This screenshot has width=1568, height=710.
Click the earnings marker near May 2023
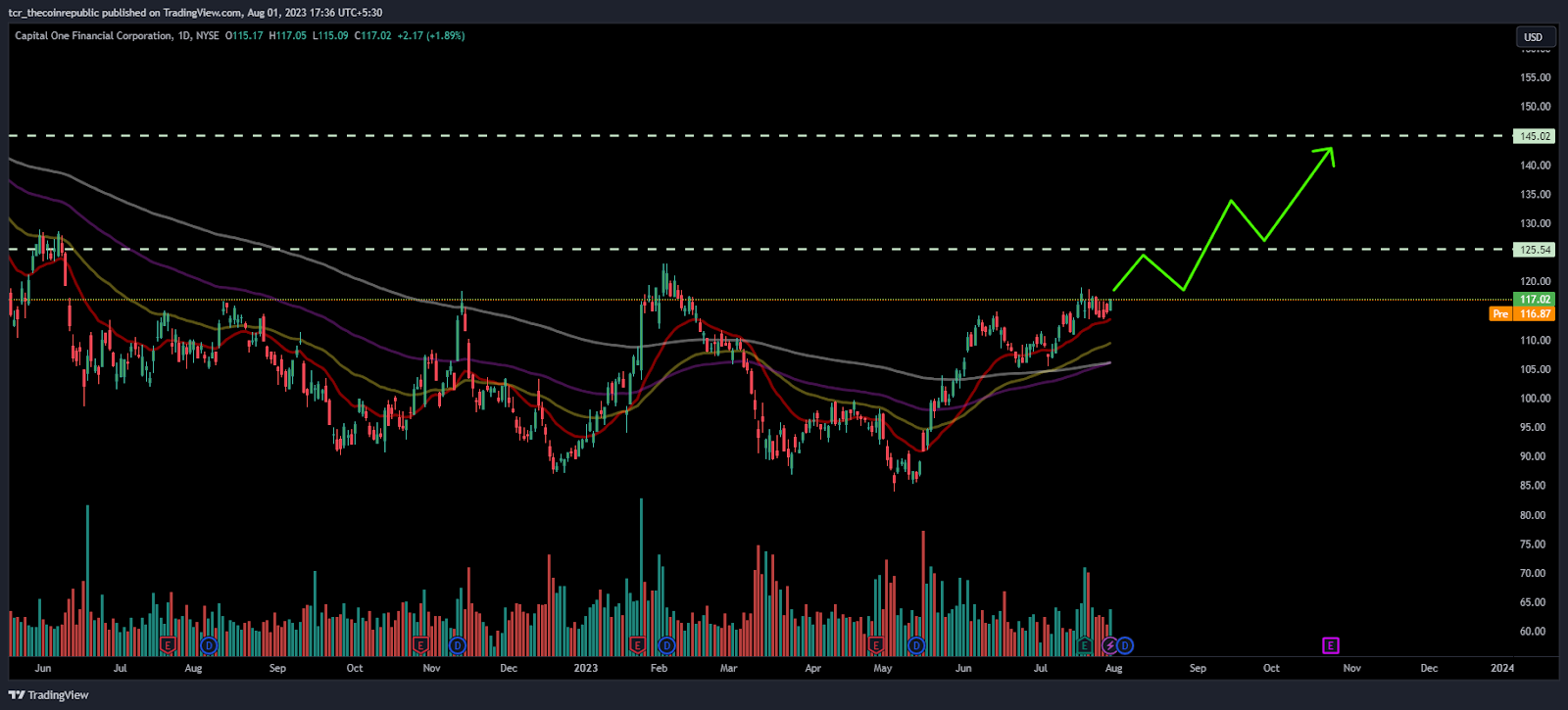pos(875,645)
